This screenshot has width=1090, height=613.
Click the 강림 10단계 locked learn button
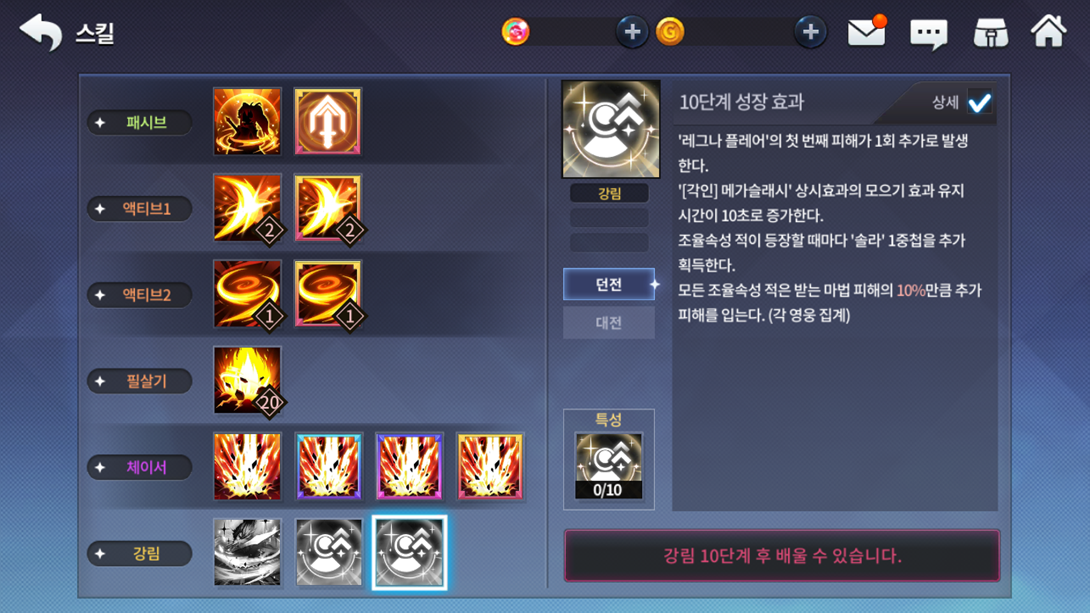pyautogui.click(x=782, y=555)
